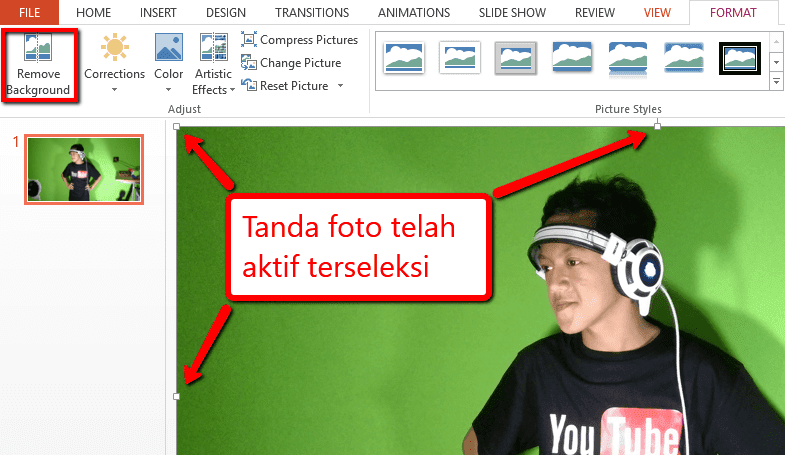Apply the fifth picture style, Reflected Rounded Rectangle
The height and width of the screenshot is (455, 785).
pyautogui.click(x=628, y=59)
